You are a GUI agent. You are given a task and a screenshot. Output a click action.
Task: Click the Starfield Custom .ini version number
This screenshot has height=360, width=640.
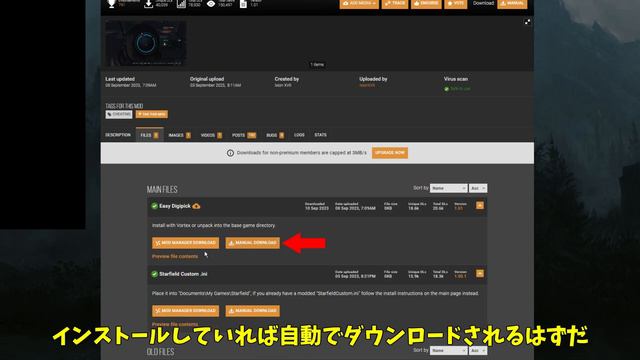click(460, 276)
